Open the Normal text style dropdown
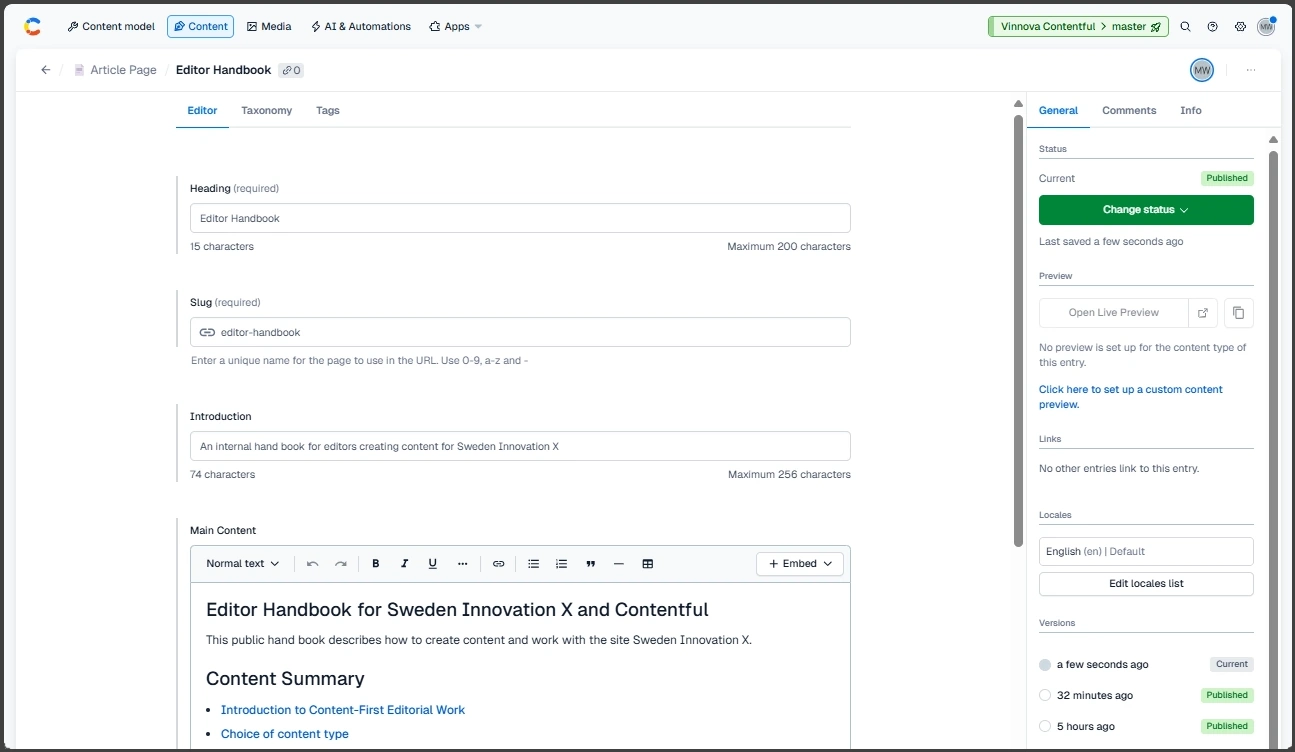The height and width of the screenshot is (752, 1295). 243,564
